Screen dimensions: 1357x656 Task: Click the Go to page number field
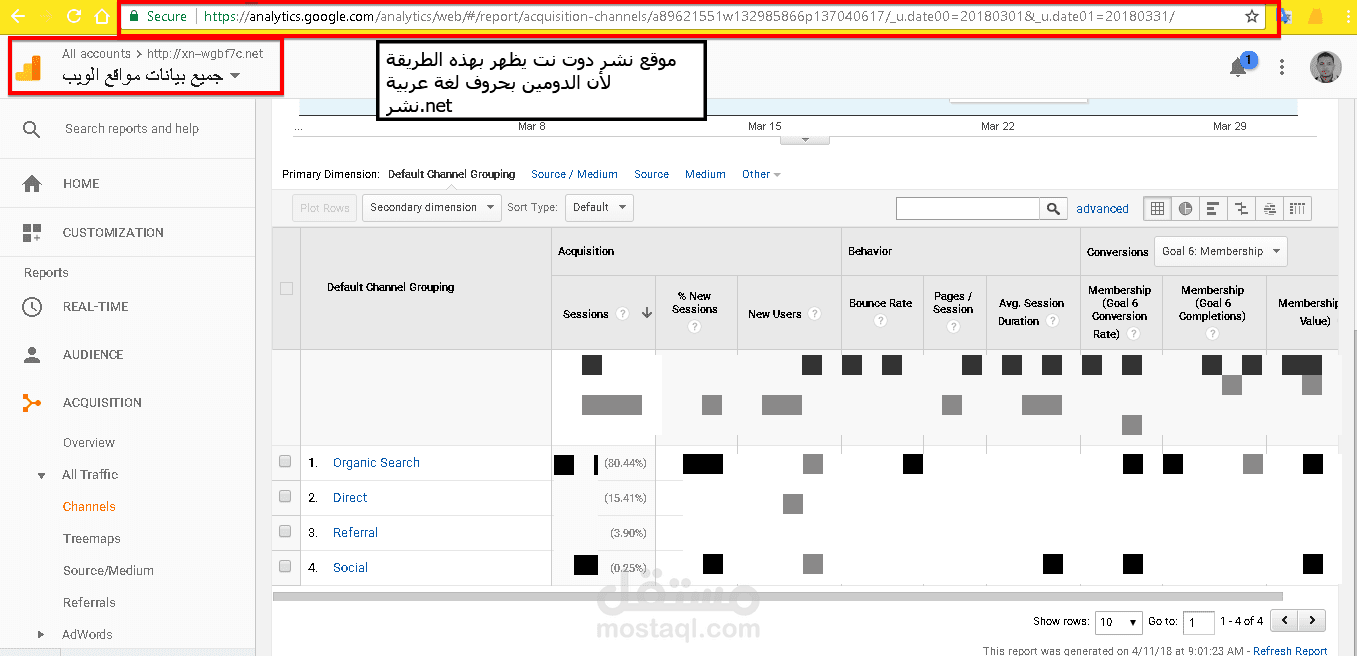(x=1198, y=622)
